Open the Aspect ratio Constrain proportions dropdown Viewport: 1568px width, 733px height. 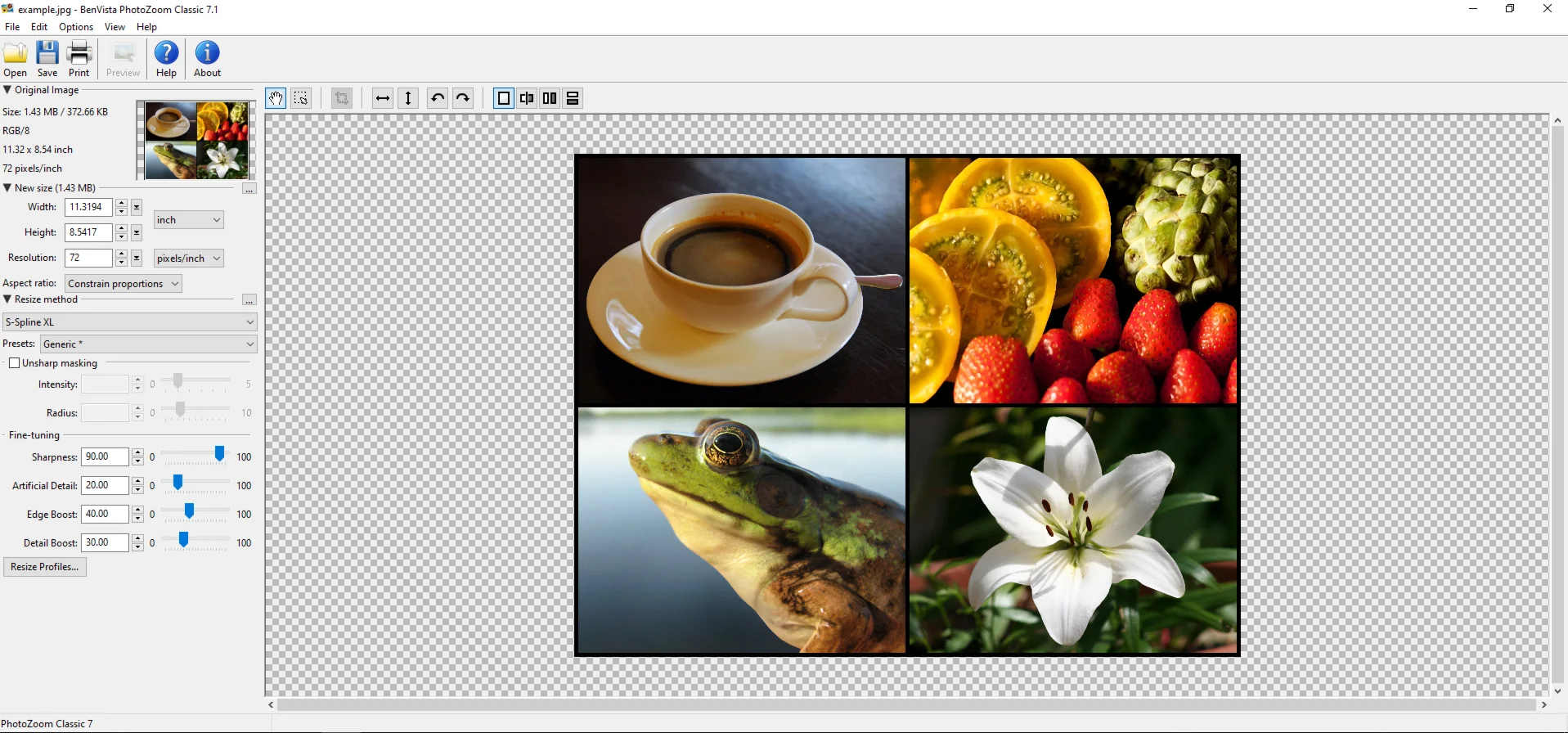[123, 284]
